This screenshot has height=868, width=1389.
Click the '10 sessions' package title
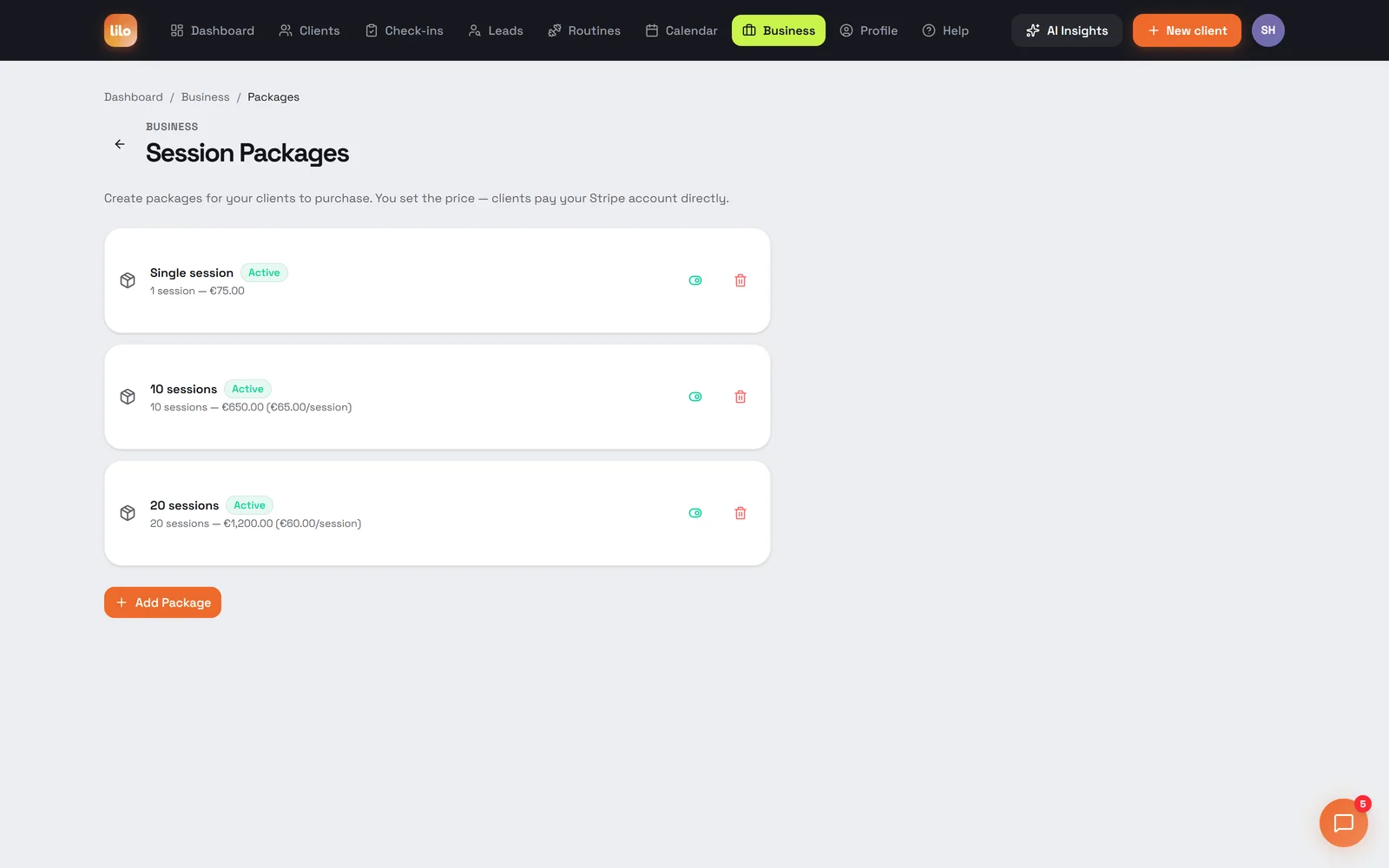[183, 389]
